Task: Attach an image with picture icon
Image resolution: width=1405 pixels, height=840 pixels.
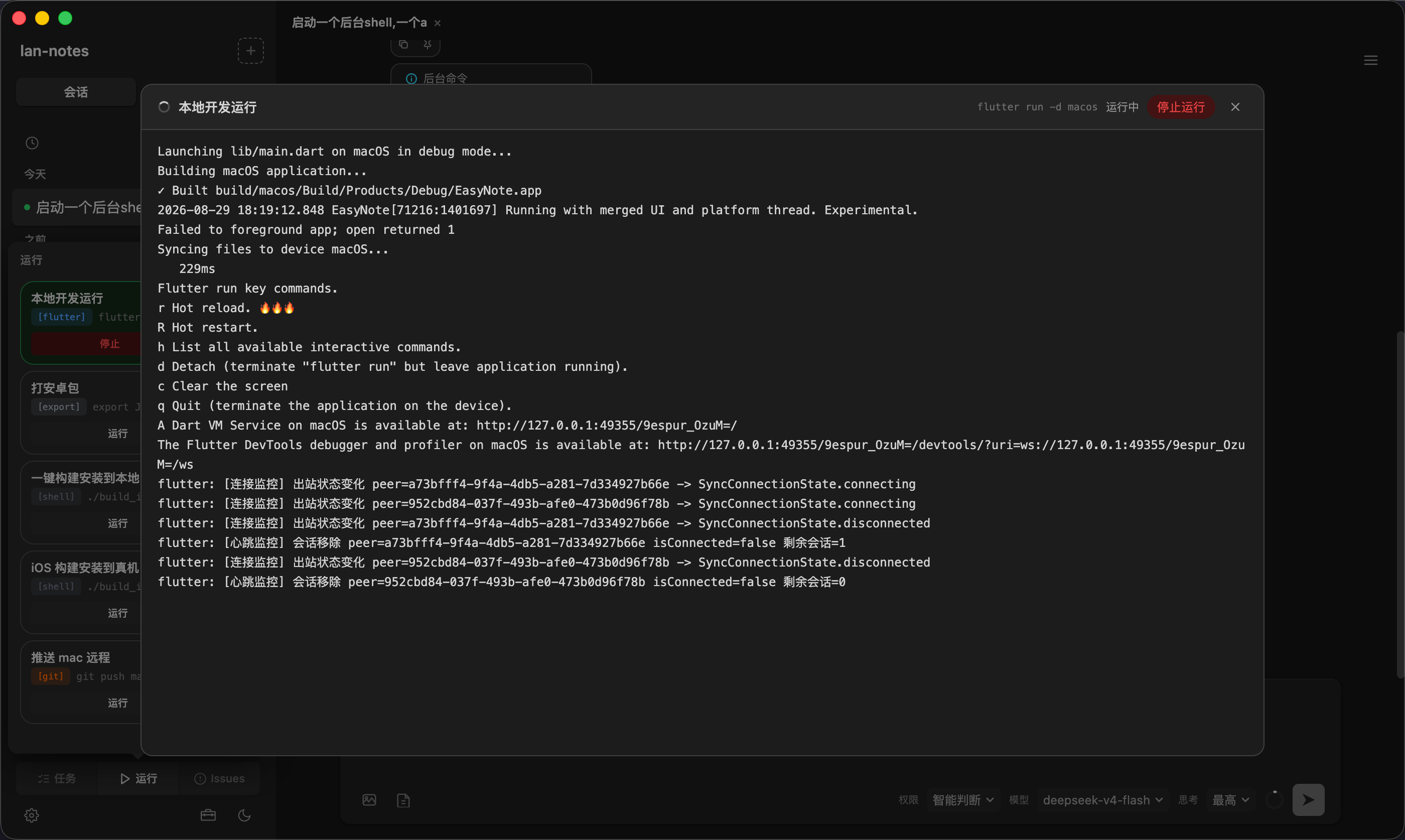Action: [x=369, y=800]
